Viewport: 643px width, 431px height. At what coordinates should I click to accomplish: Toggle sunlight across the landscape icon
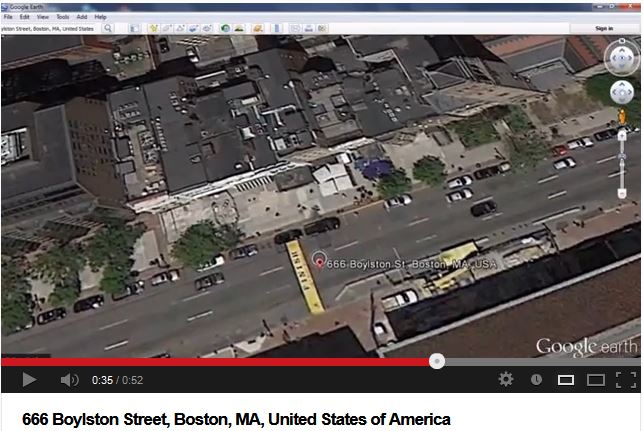(239, 28)
